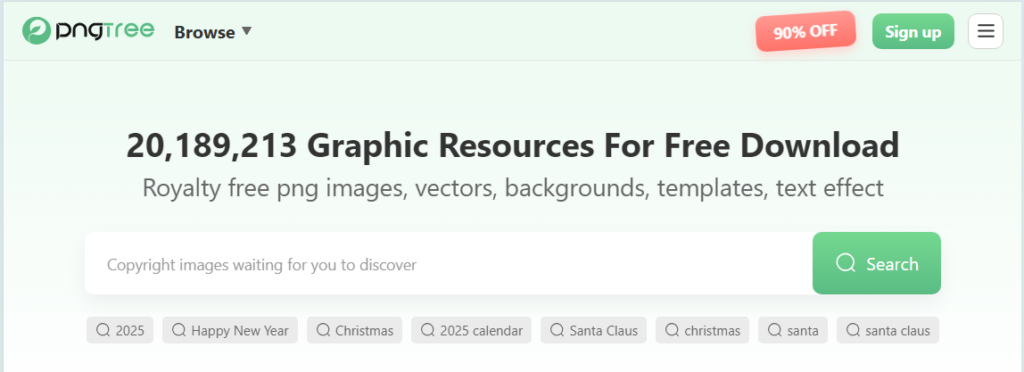Screen dimensions: 1024x372
Task: Click the pngtree wordmark text
Action: click(105, 31)
